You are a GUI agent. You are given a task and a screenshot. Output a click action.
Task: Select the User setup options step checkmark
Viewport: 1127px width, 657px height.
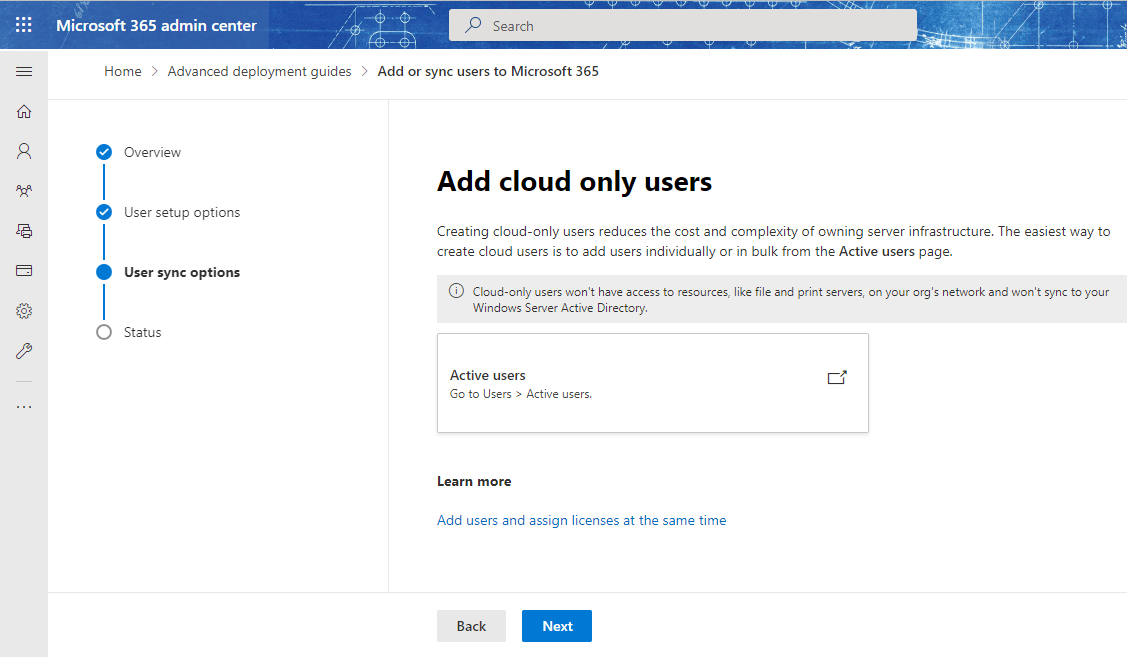point(104,212)
